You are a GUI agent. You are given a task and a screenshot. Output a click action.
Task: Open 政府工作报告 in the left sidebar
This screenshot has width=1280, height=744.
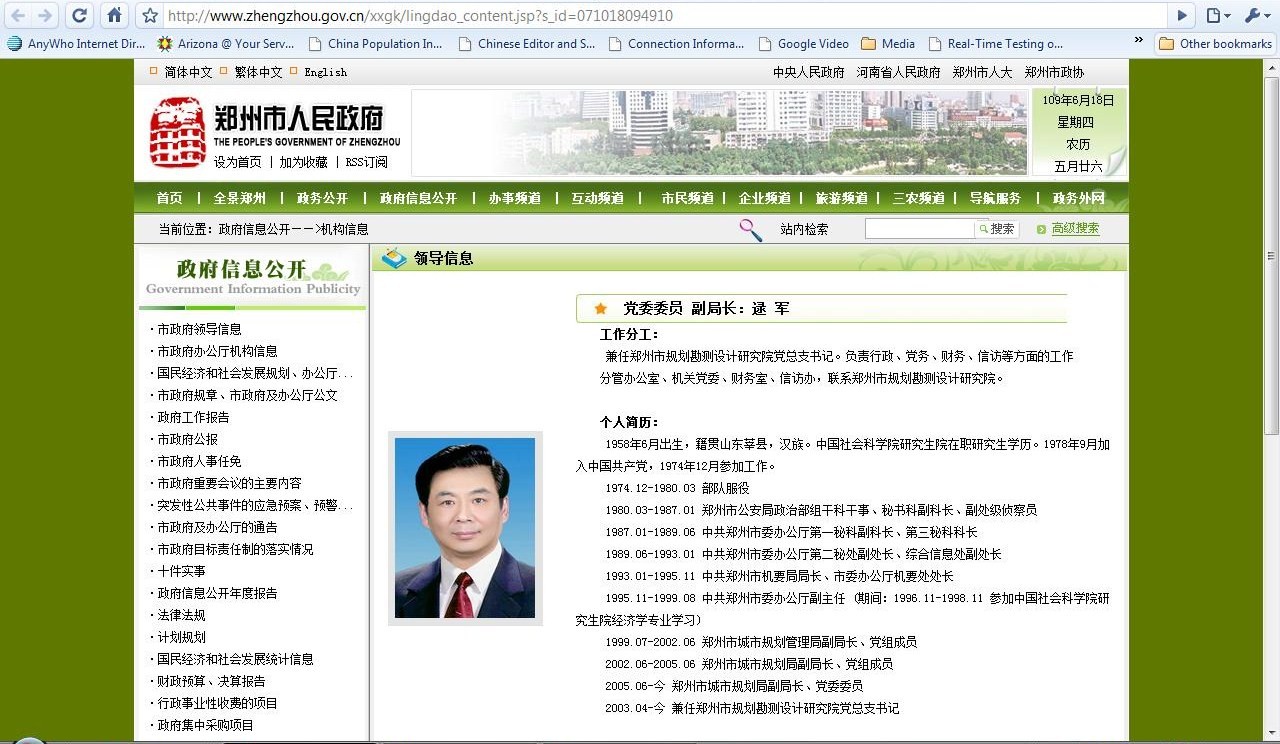pyautogui.click(x=193, y=417)
